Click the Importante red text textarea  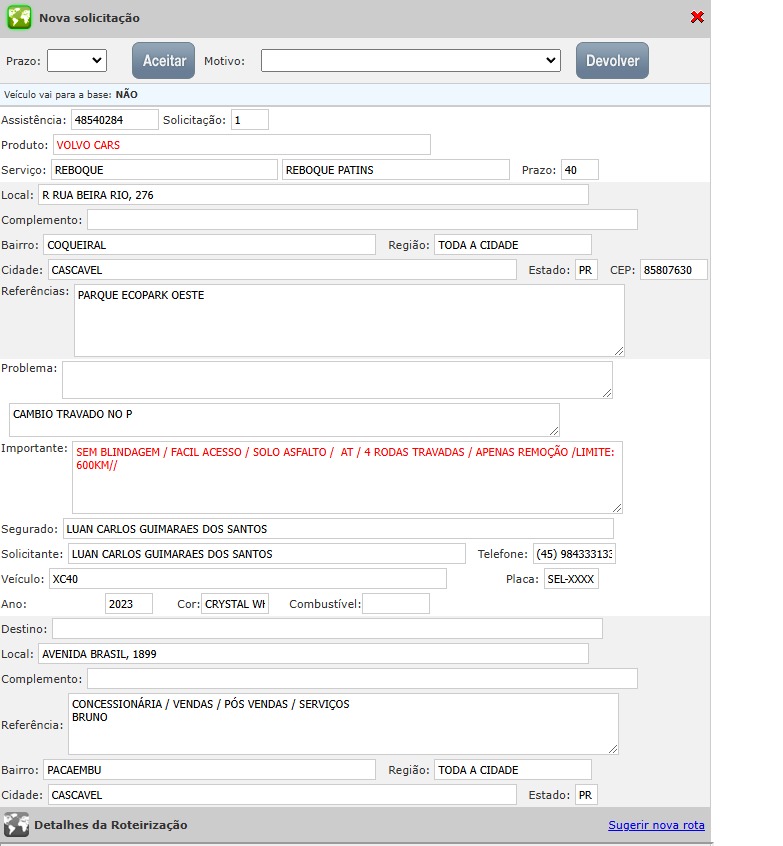click(347, 477)
